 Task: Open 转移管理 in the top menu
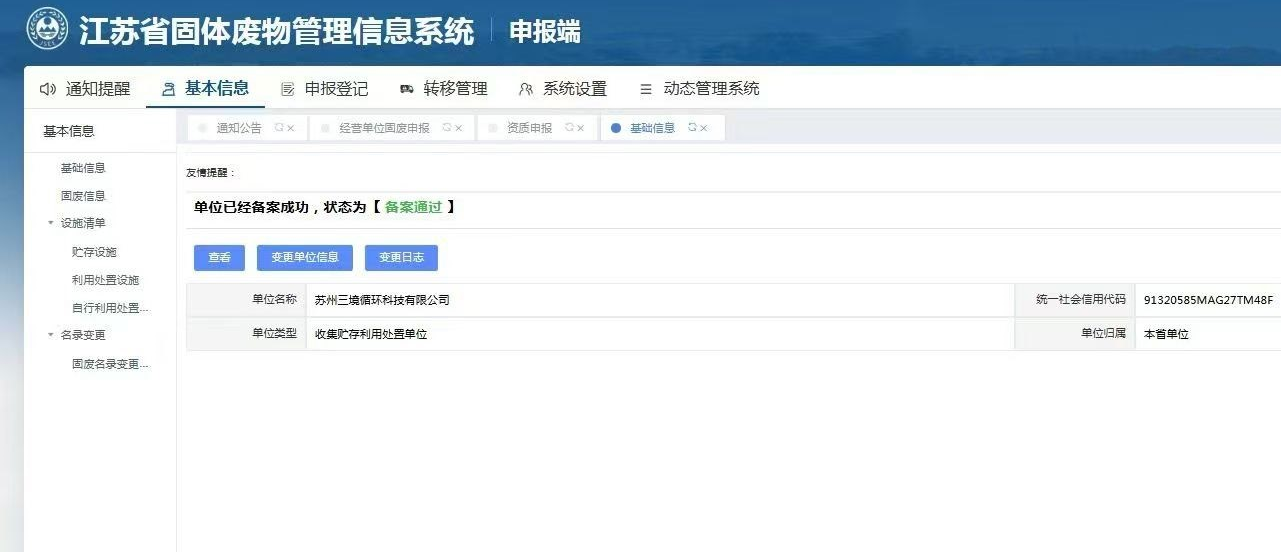[x=456, y=89]
